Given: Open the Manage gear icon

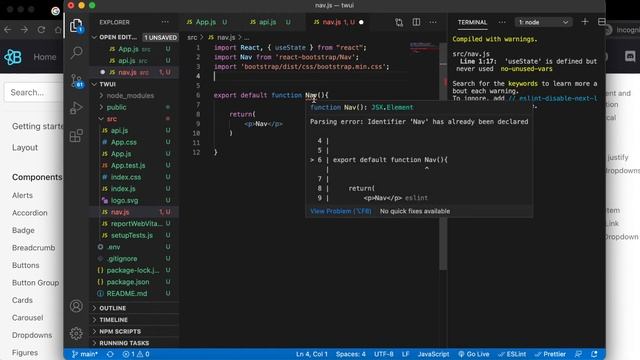Looking at the screenshot, I should pyautogui.click(x=76, y=333).
